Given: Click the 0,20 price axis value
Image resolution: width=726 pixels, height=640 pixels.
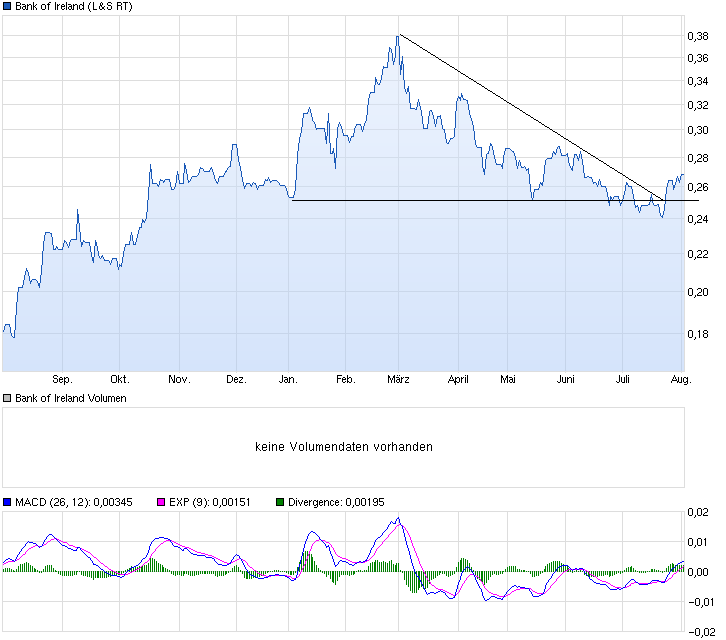Looking at the screenshot, I should [698, 292].
